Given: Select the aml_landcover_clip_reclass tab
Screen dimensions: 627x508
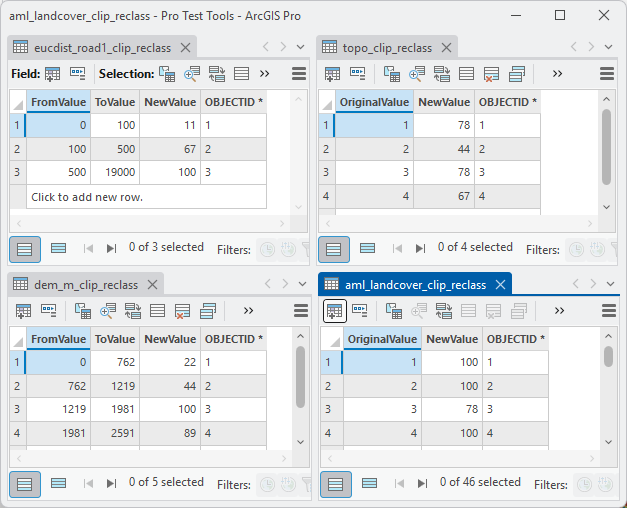Looking at the screenshot, I should [x=415, y=285].
